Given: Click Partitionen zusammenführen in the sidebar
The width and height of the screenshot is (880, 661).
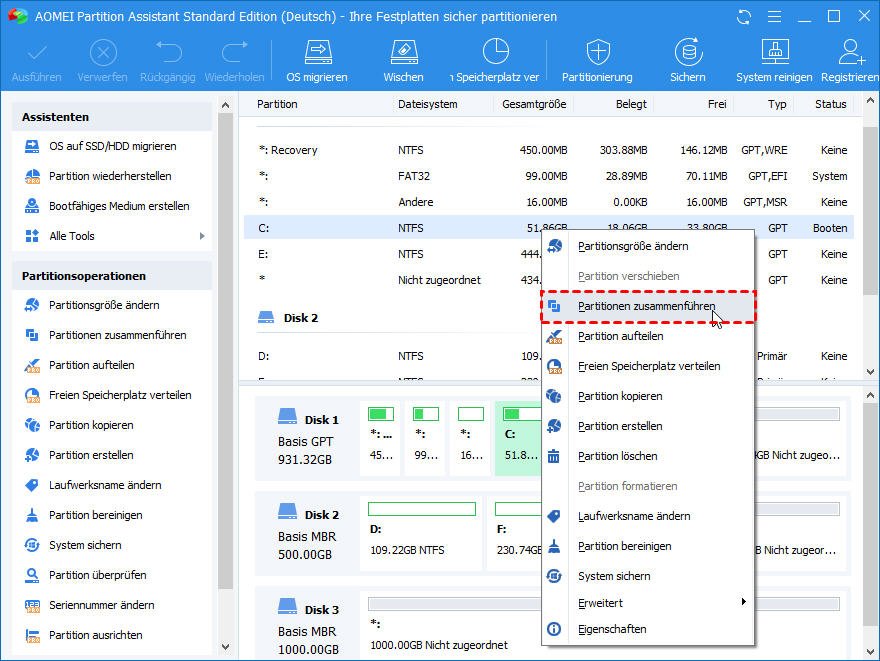Looking at the screenshot, I should tap(117, 336).
